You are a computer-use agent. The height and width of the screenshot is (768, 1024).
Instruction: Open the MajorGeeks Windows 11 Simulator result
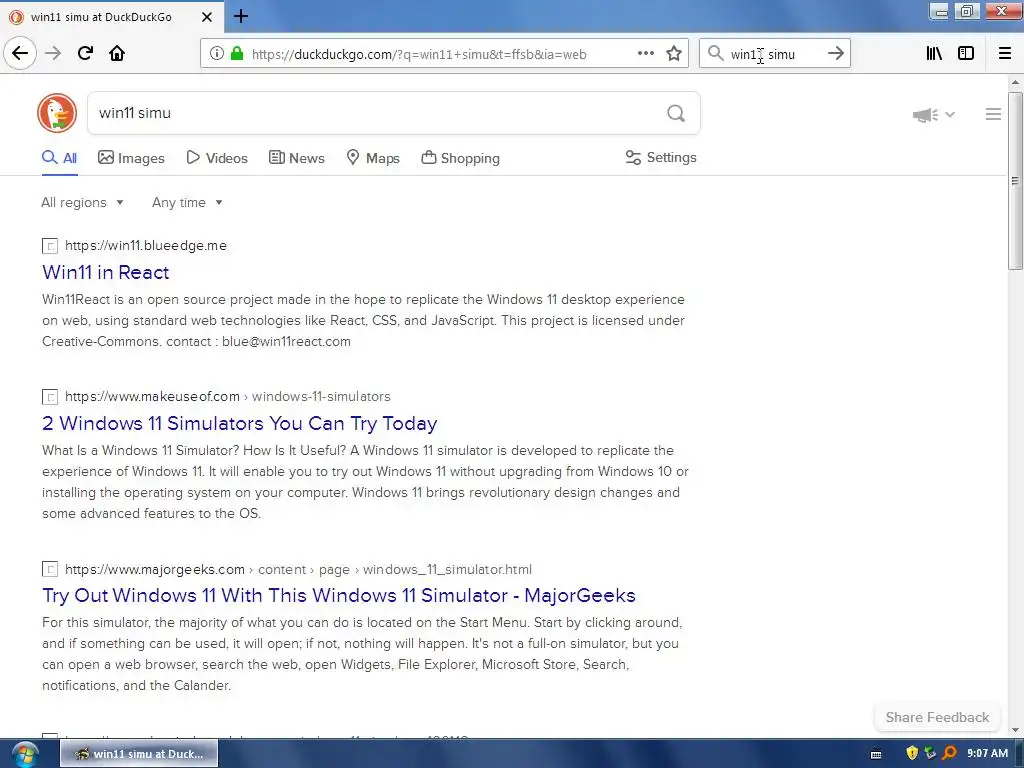[339, 596]
